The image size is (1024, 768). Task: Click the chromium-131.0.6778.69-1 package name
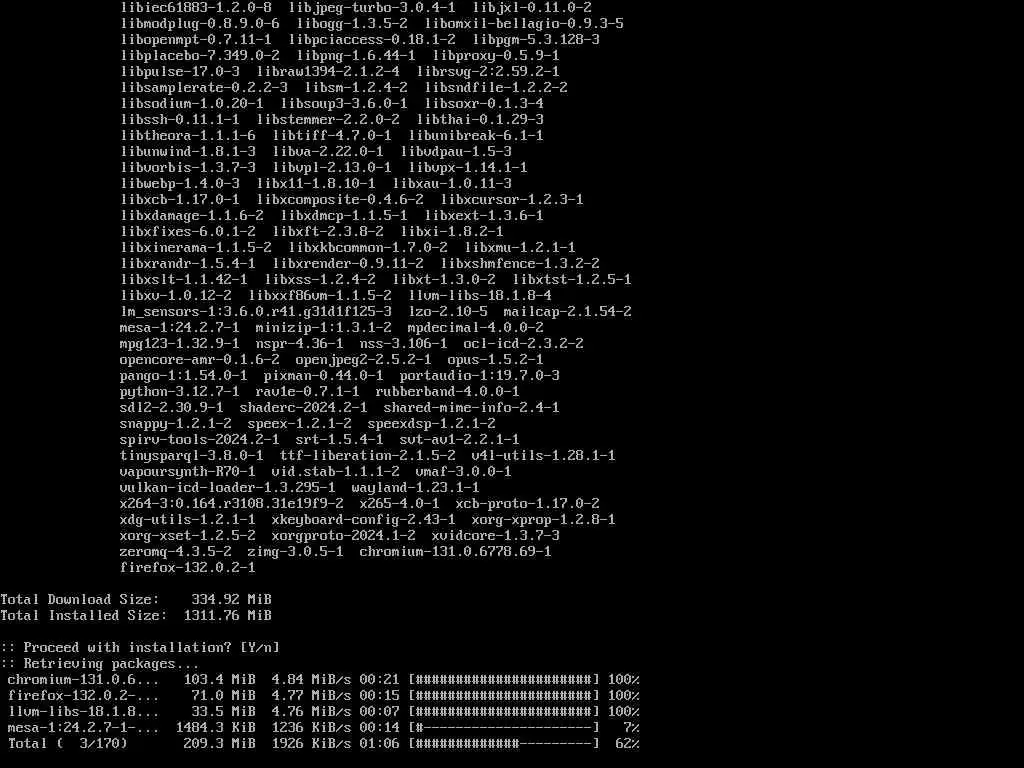pos(455,552)
